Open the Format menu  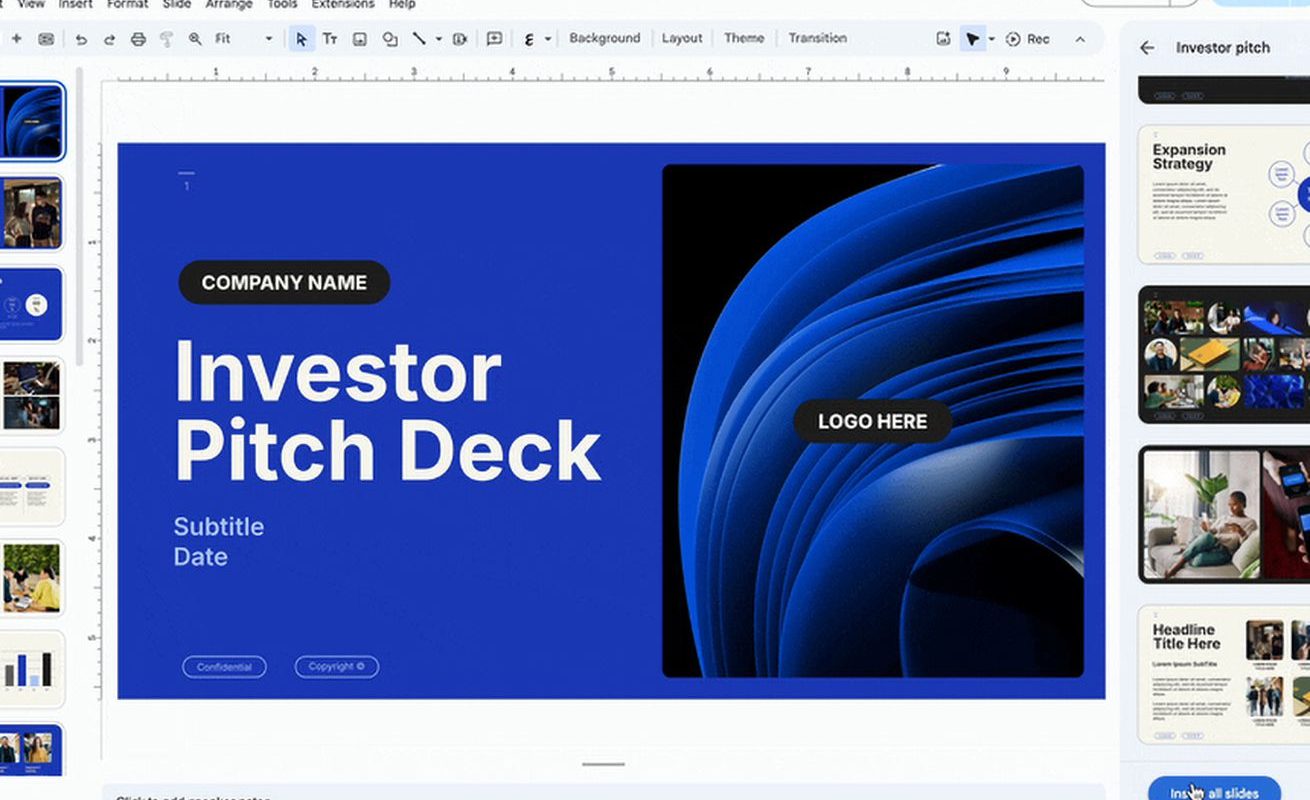127,4
